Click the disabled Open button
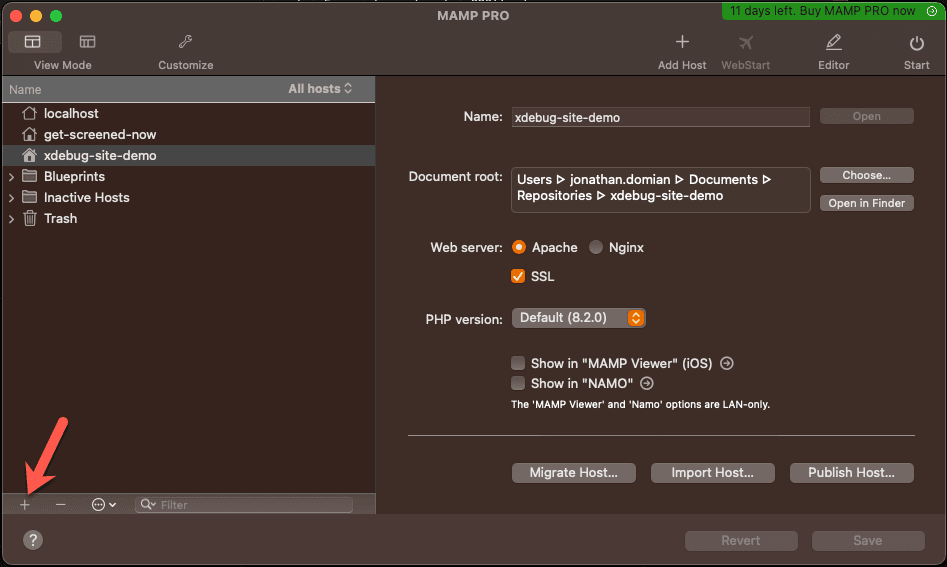 coord(867,116)
